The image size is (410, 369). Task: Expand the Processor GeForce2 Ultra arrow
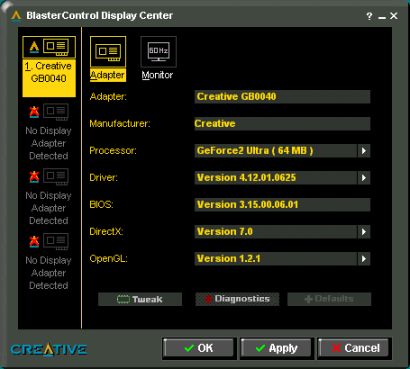click(x=364, y=151)
